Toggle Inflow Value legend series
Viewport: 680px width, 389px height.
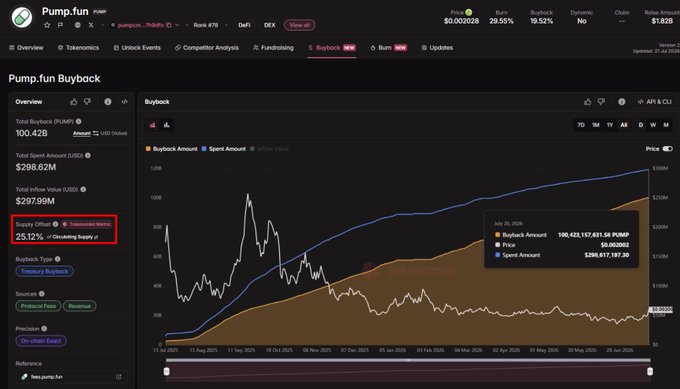(269, 149)
